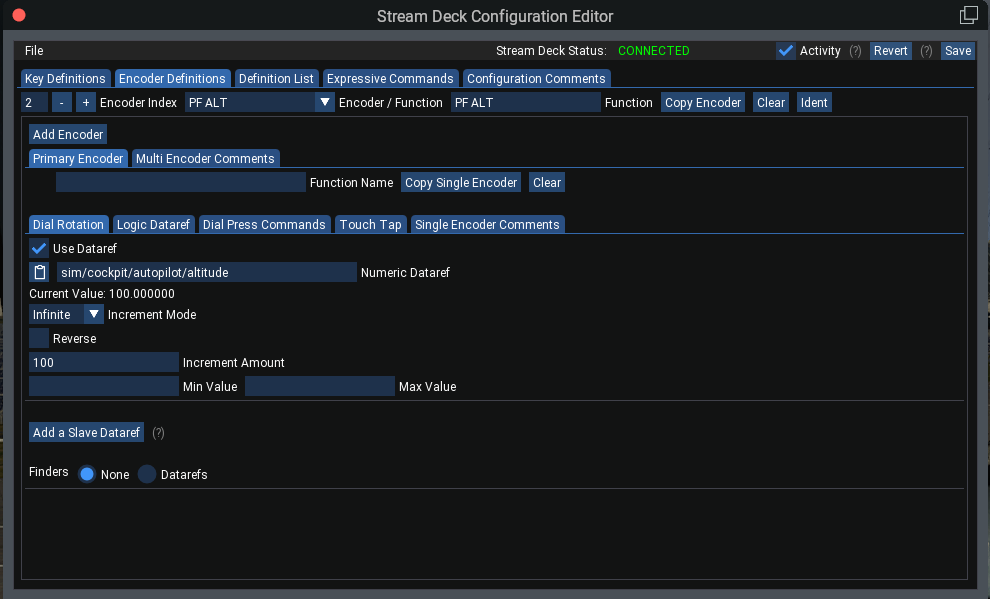This screenshot has width=990, height=599.
Task: Click the Save button
Action: [x=958, y=50]
